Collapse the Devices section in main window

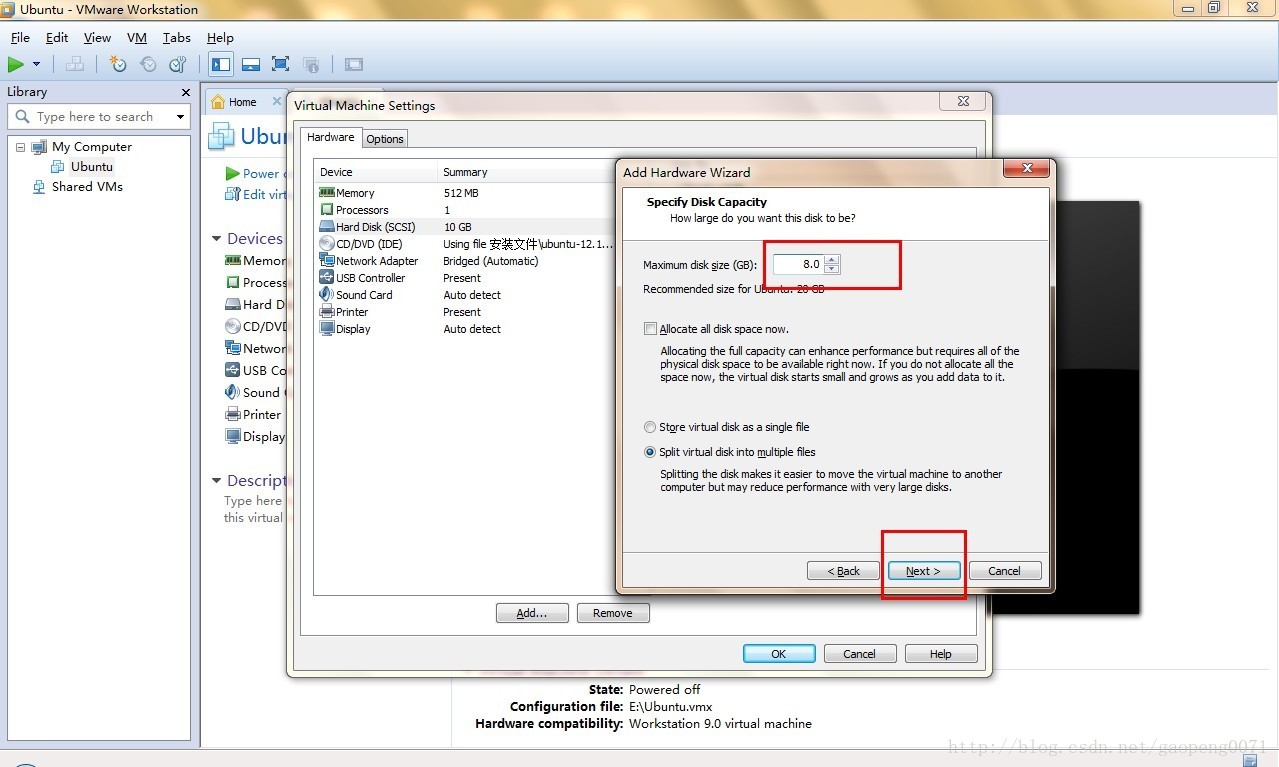pyautogui.click(x=217, y=239)
